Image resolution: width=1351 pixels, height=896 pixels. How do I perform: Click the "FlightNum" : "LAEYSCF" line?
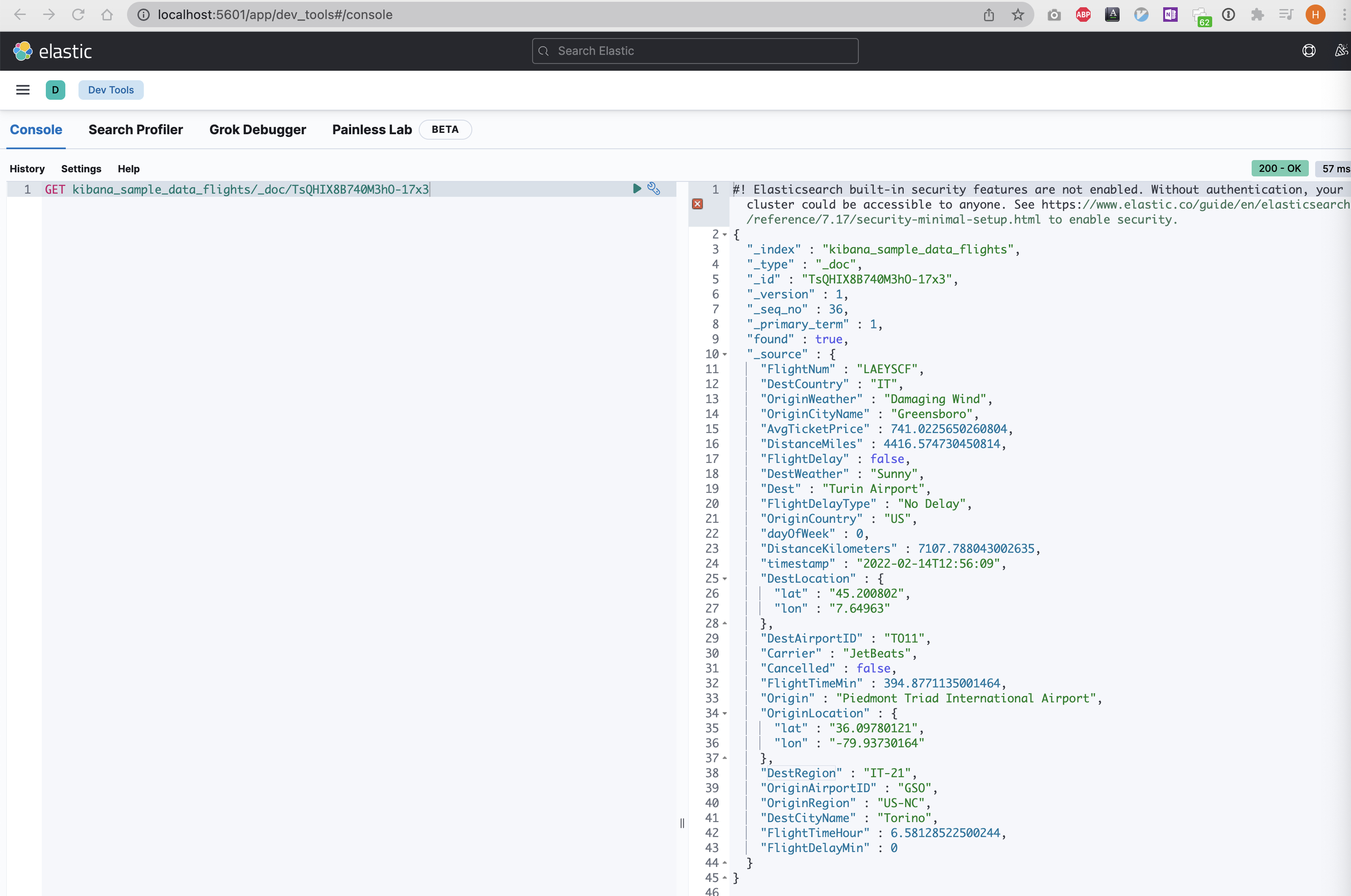pyautogui.click(x=842, y=370)
